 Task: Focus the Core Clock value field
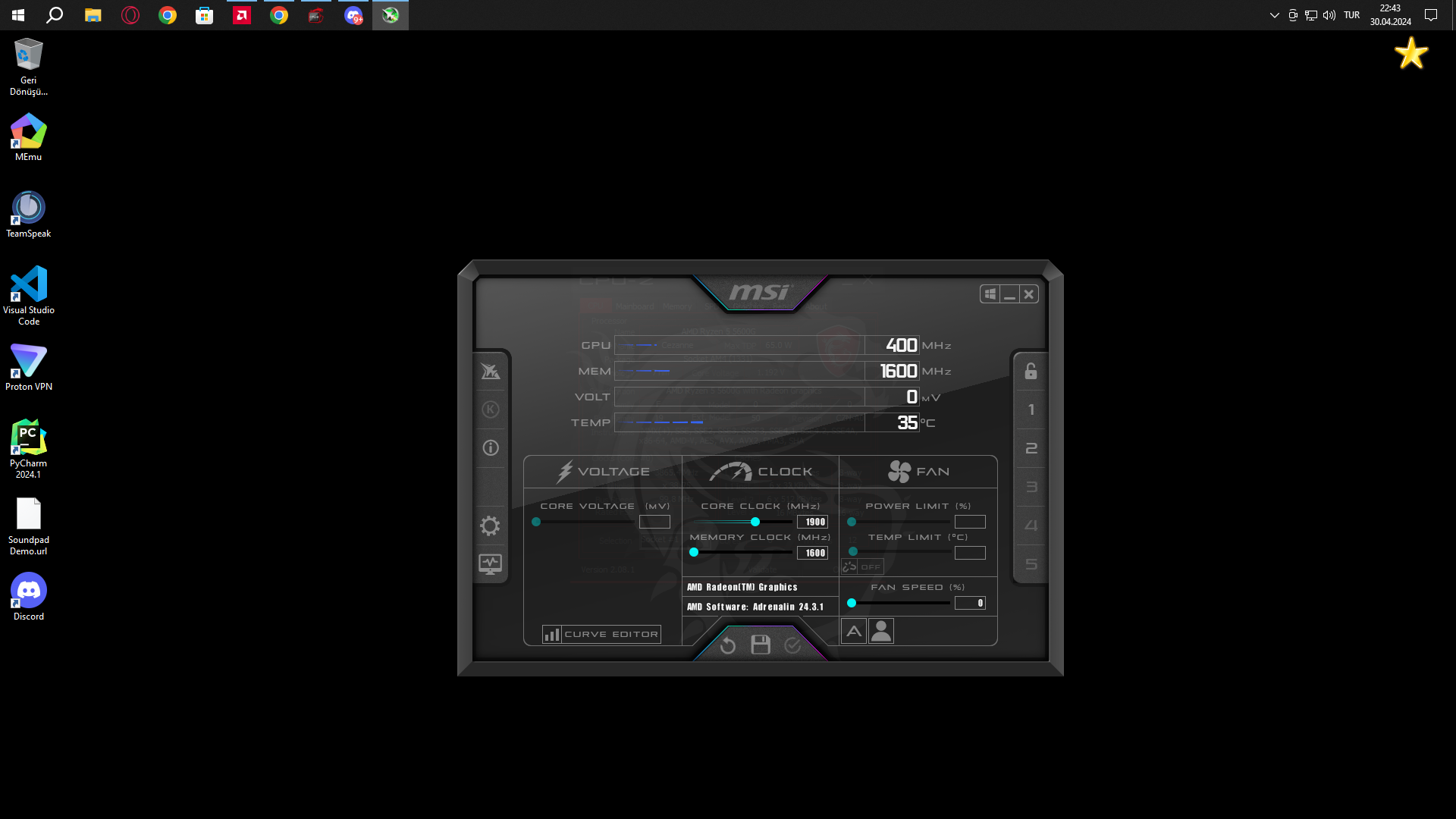click(x=812, y=522)
